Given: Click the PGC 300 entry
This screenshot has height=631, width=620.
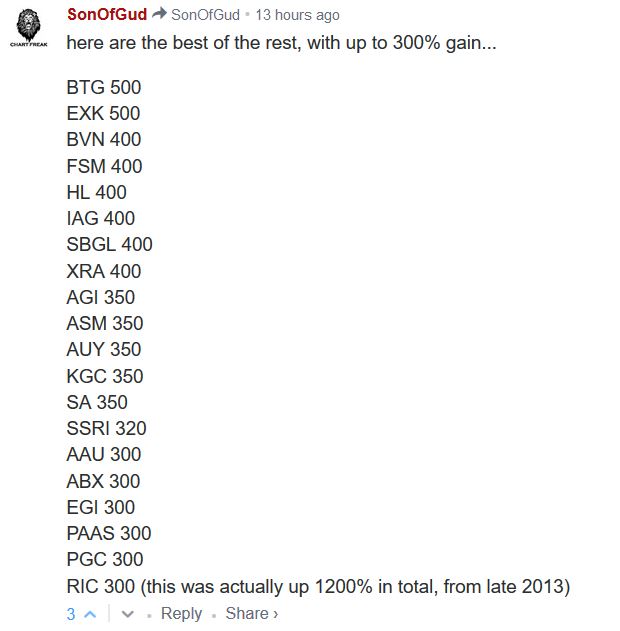Looking at the screenshot, I should pos(105,559).
